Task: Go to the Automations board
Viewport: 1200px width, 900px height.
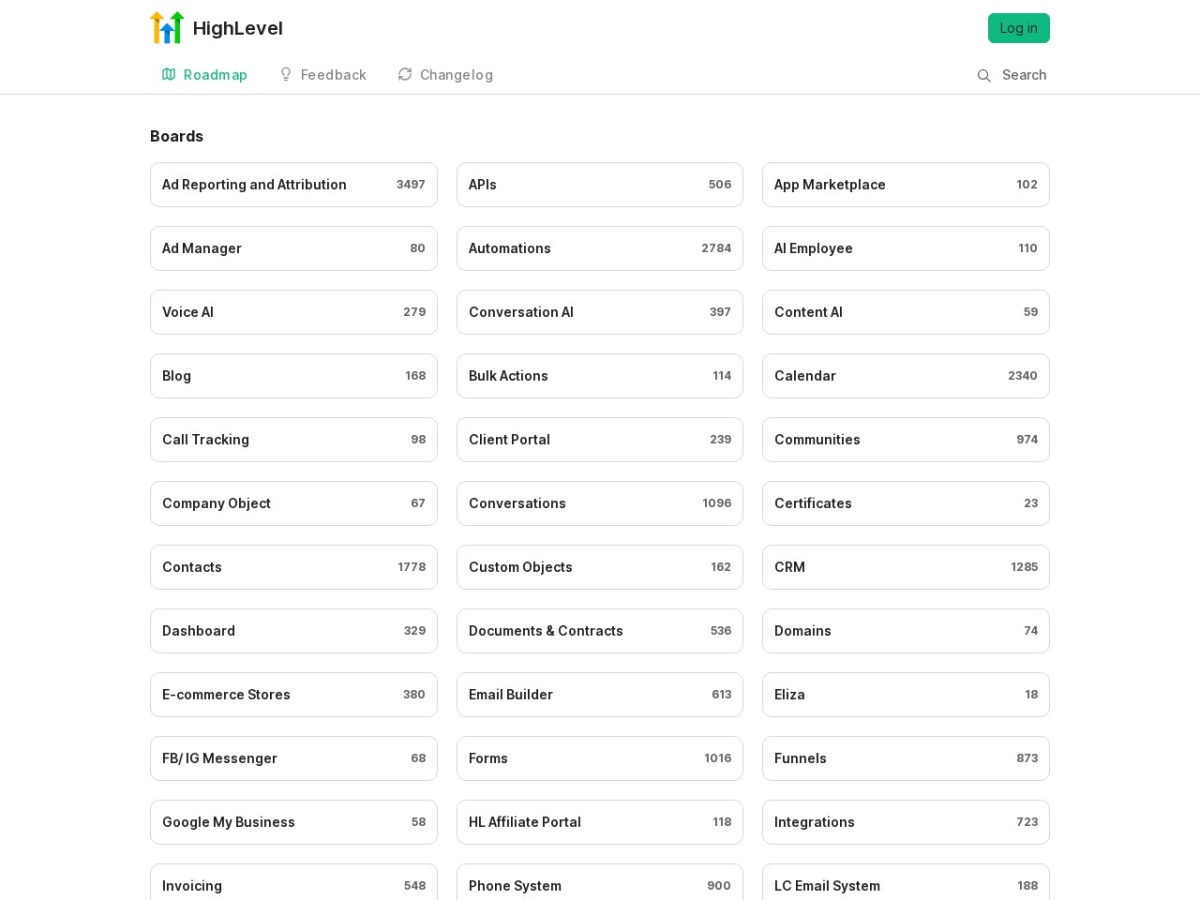Action: coord(600,249)
